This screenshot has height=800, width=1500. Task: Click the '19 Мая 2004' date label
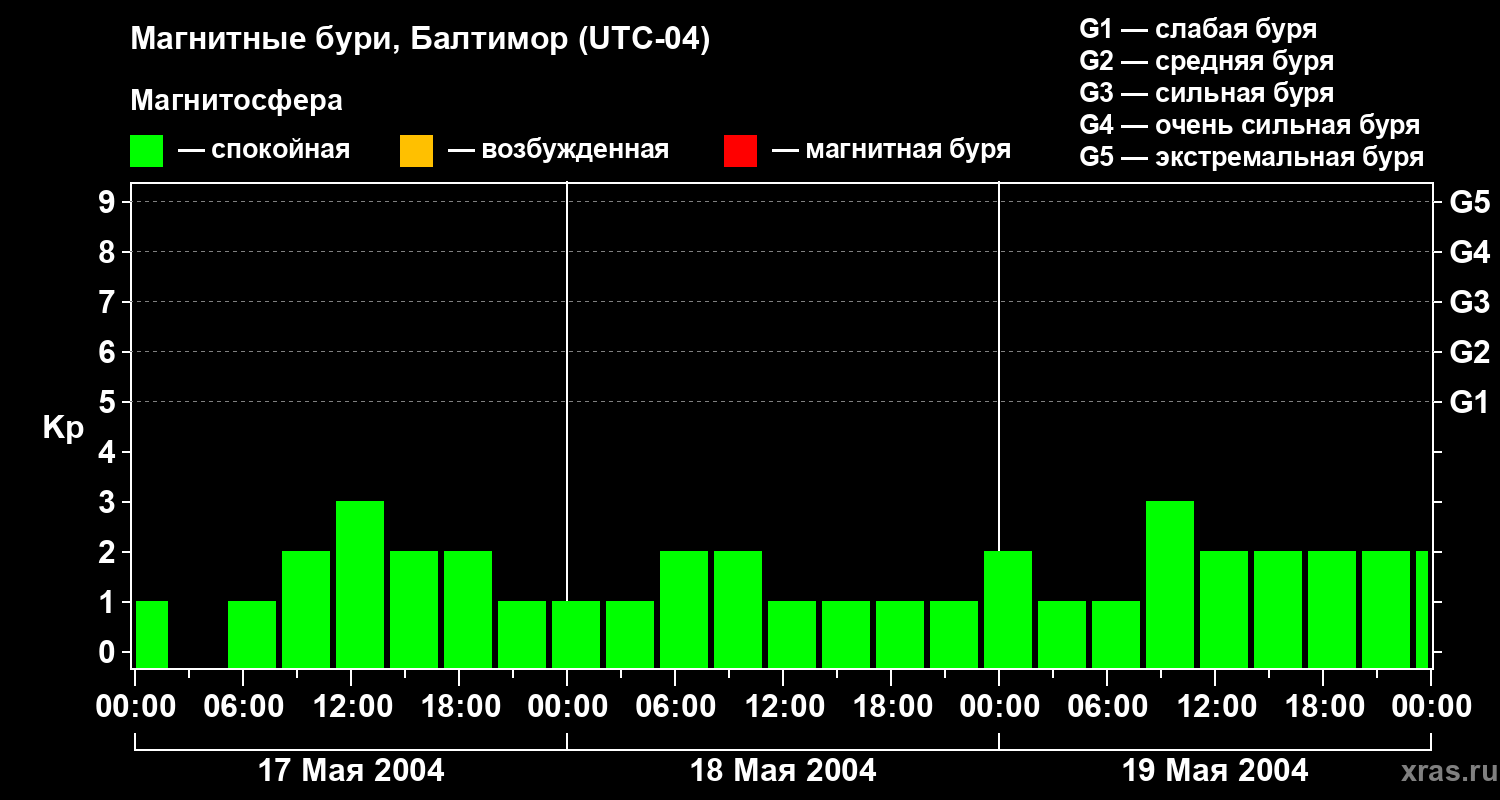click(1215, 770)
